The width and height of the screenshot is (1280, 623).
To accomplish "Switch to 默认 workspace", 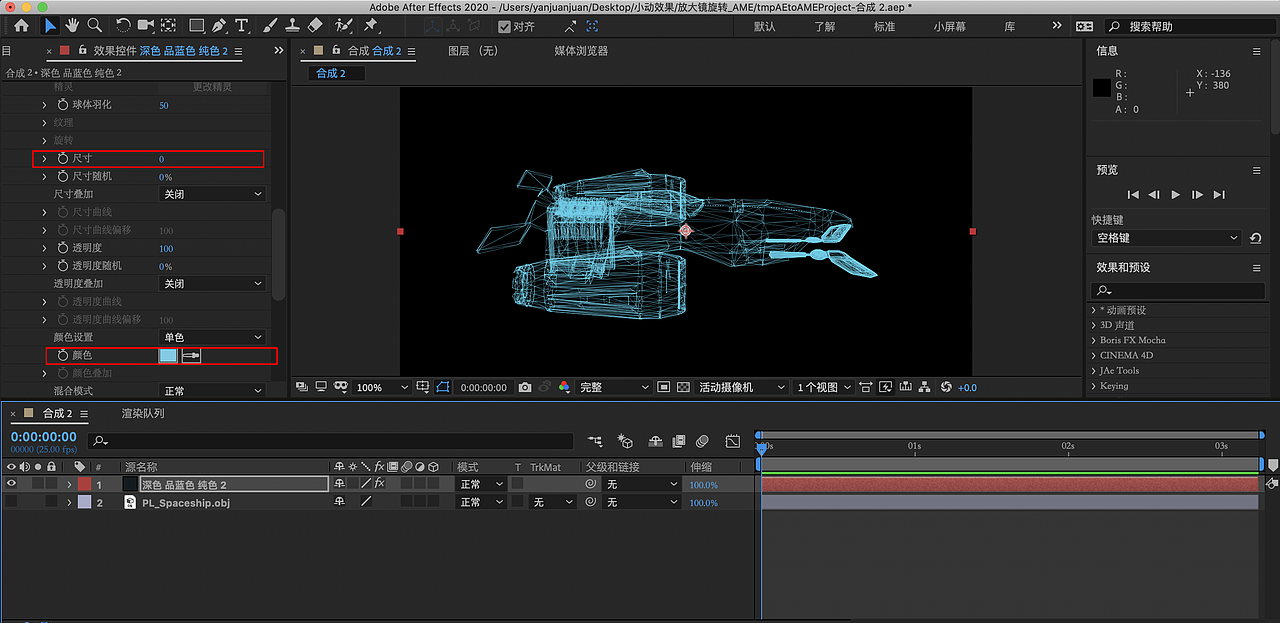I will (x=765, y=27).
